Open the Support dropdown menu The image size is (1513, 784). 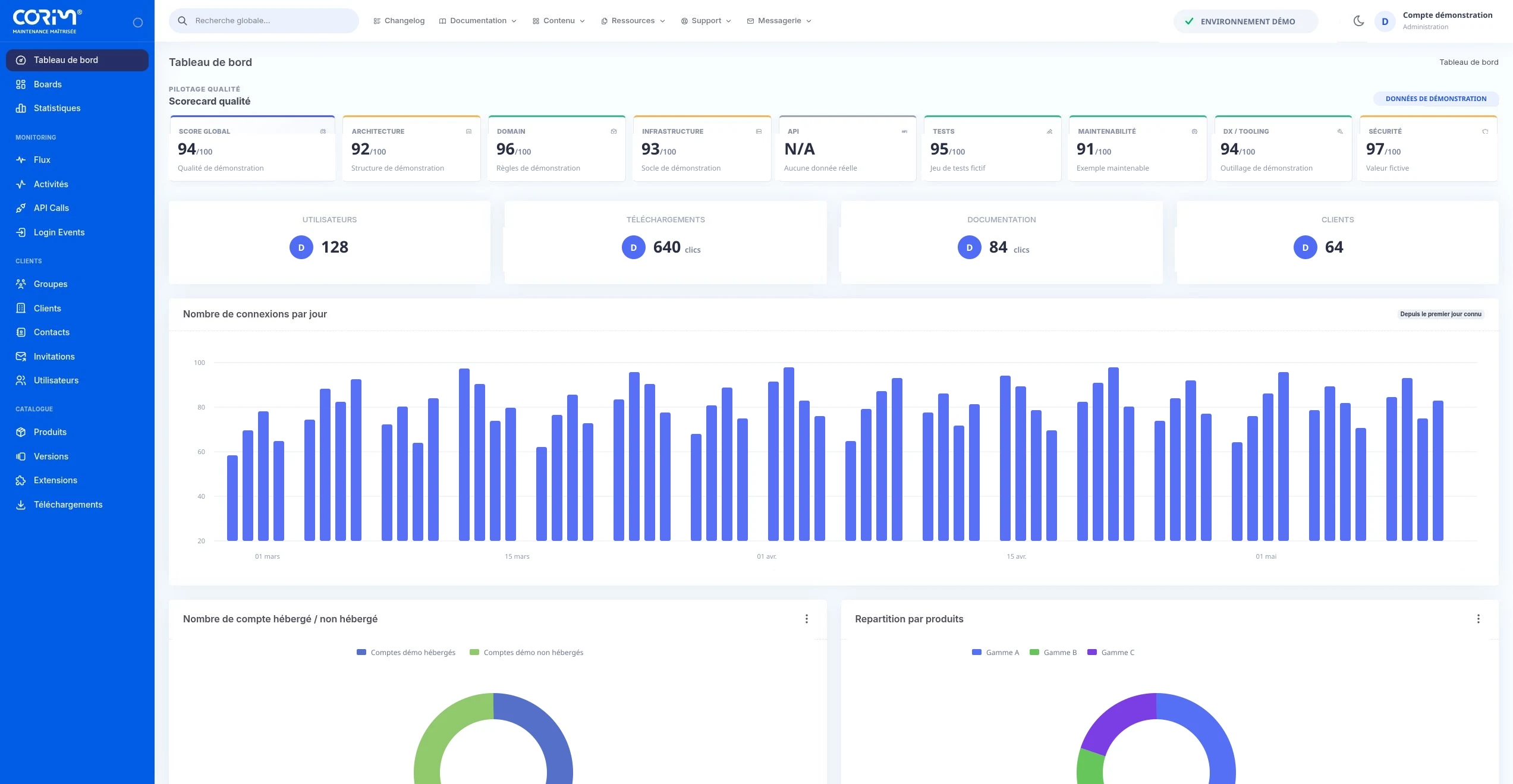[x=706, y=21]
